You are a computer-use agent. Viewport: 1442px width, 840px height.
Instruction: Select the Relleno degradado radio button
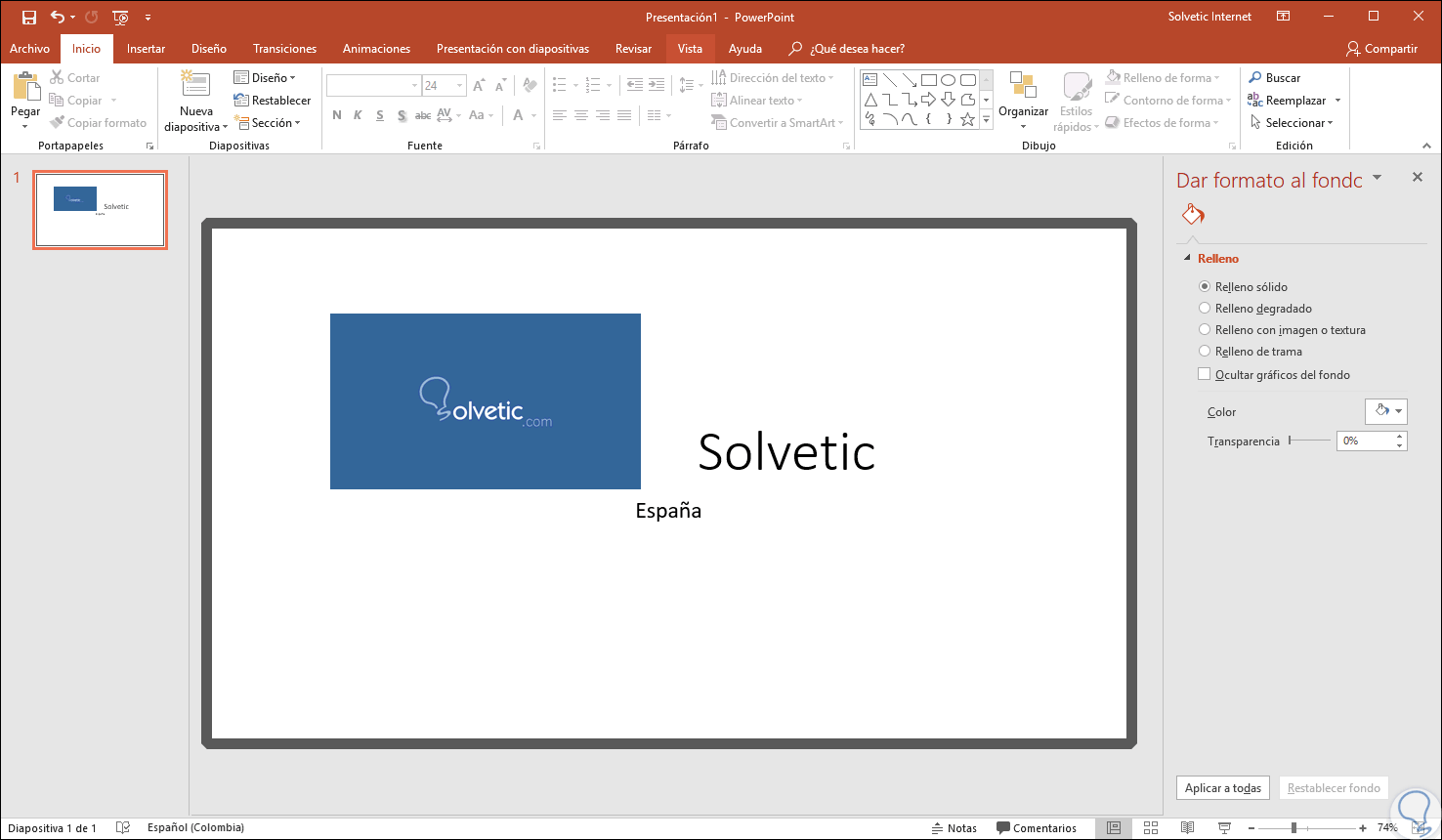coord(1205,309)
